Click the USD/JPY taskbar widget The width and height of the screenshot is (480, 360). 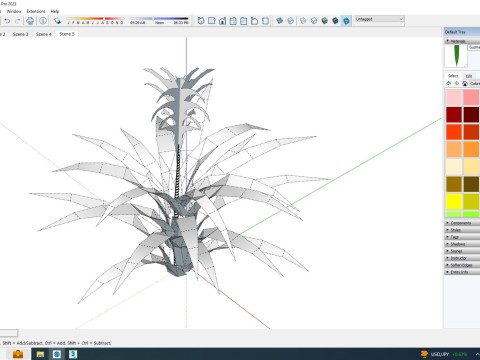[x=444, y=354]
